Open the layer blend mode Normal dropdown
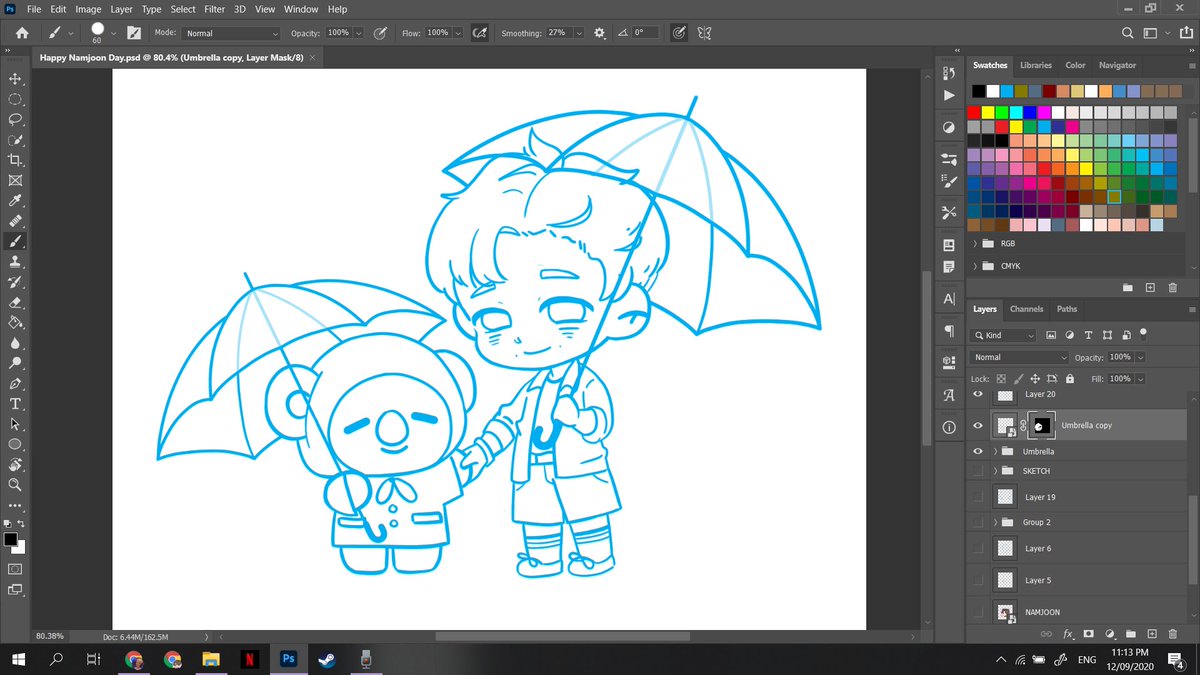Screen dimensions: 1200x675 coord(1019,357)
